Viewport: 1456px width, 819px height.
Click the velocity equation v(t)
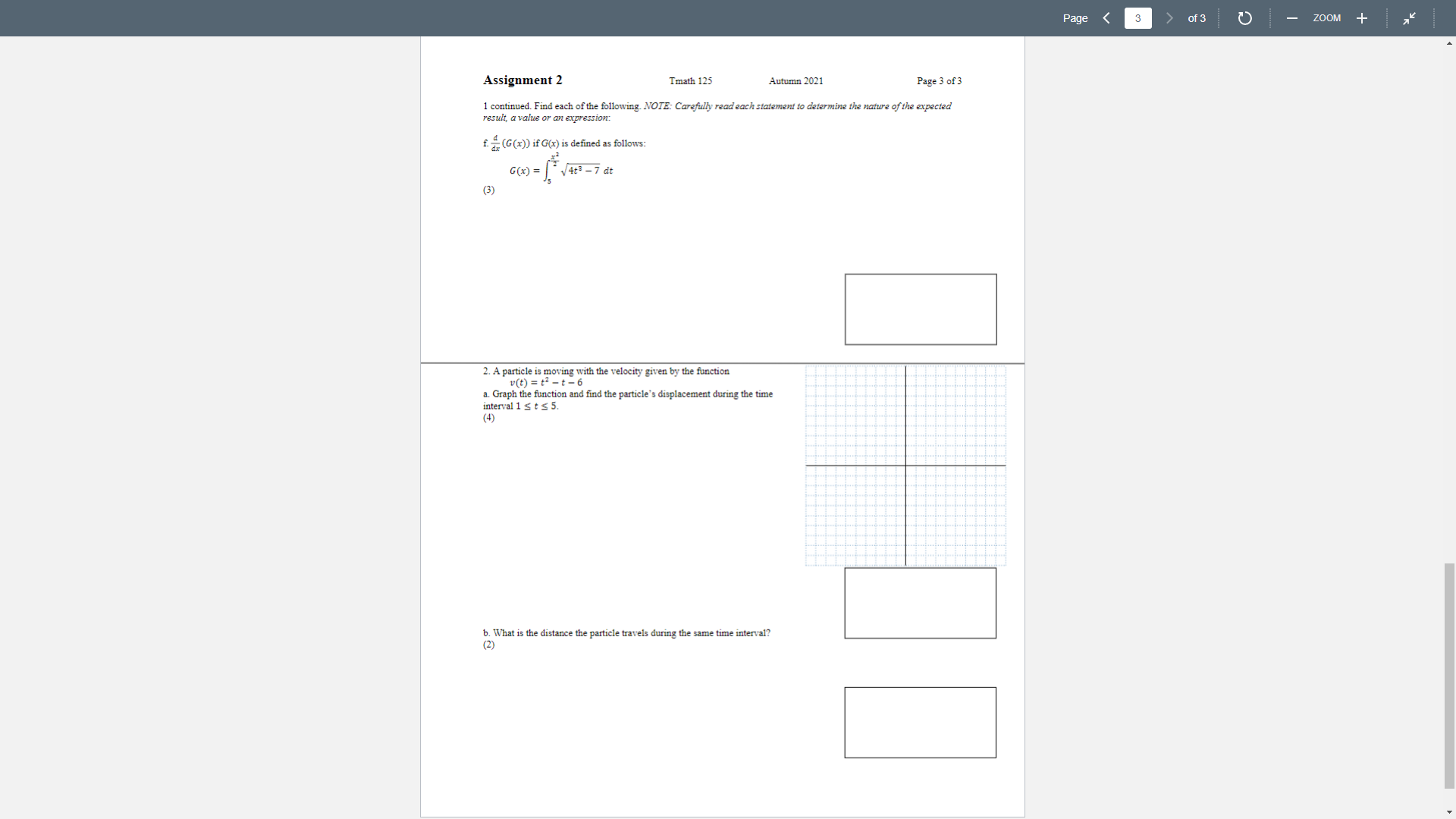click(546, 382)
